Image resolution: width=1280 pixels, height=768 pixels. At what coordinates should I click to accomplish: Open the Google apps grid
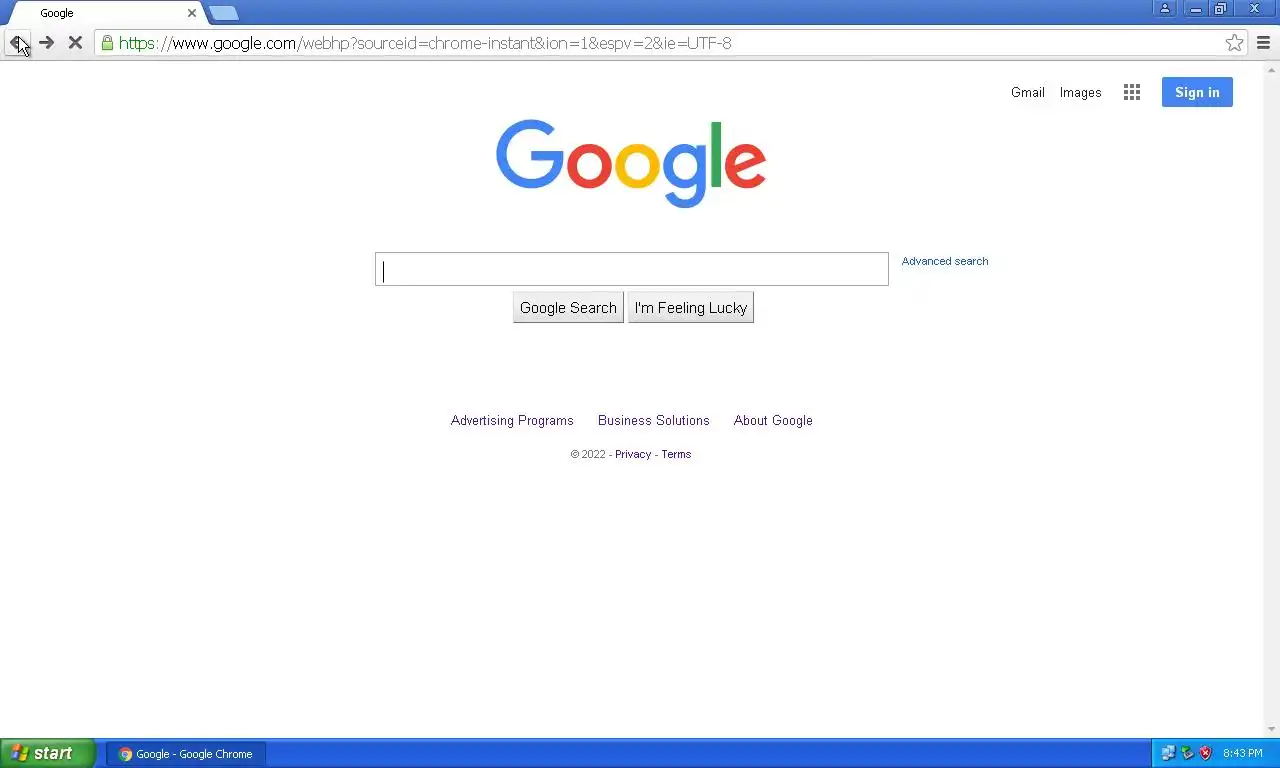[x=1132, y=92]
